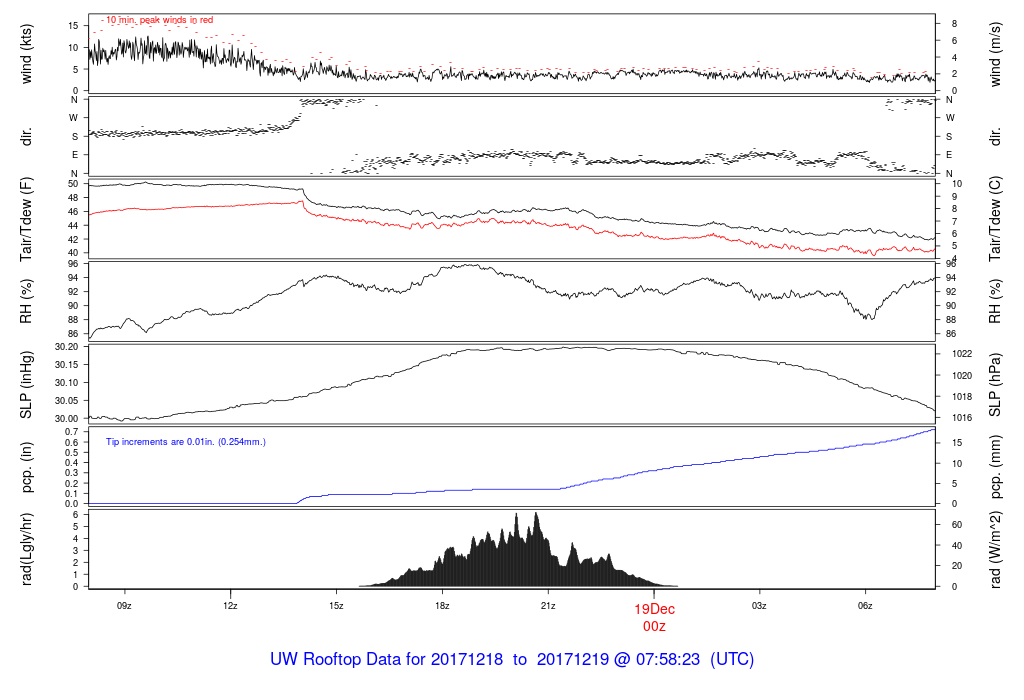The height and width of the screenshot is (700, 1024).
Task: Click the '18z' time axis label
Action: tap(442, 606)
